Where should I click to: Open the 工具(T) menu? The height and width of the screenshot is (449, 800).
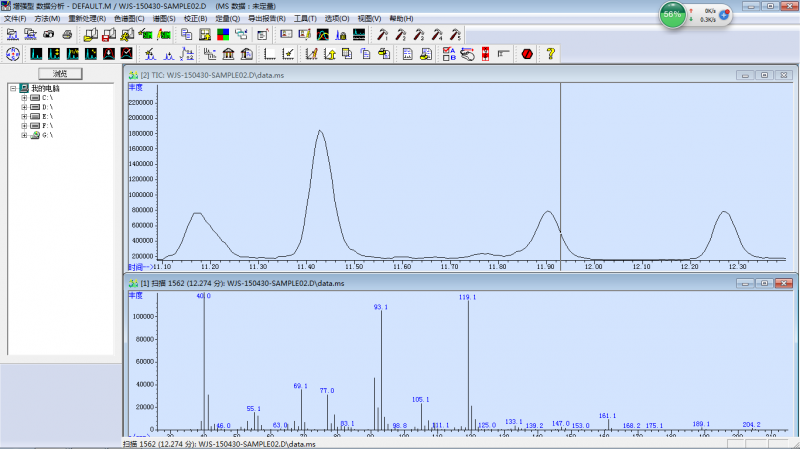[305, 18]
